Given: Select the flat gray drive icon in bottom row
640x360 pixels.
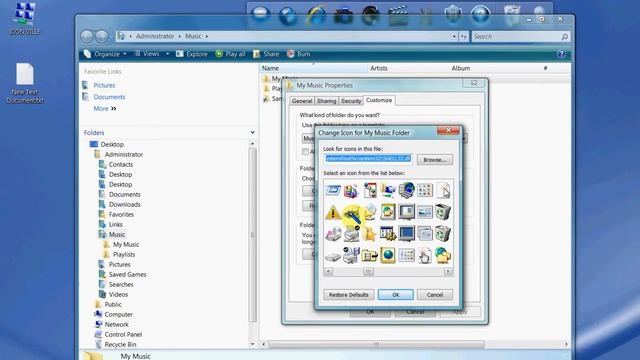Looking at the screenshot, I should pos(333,257).
